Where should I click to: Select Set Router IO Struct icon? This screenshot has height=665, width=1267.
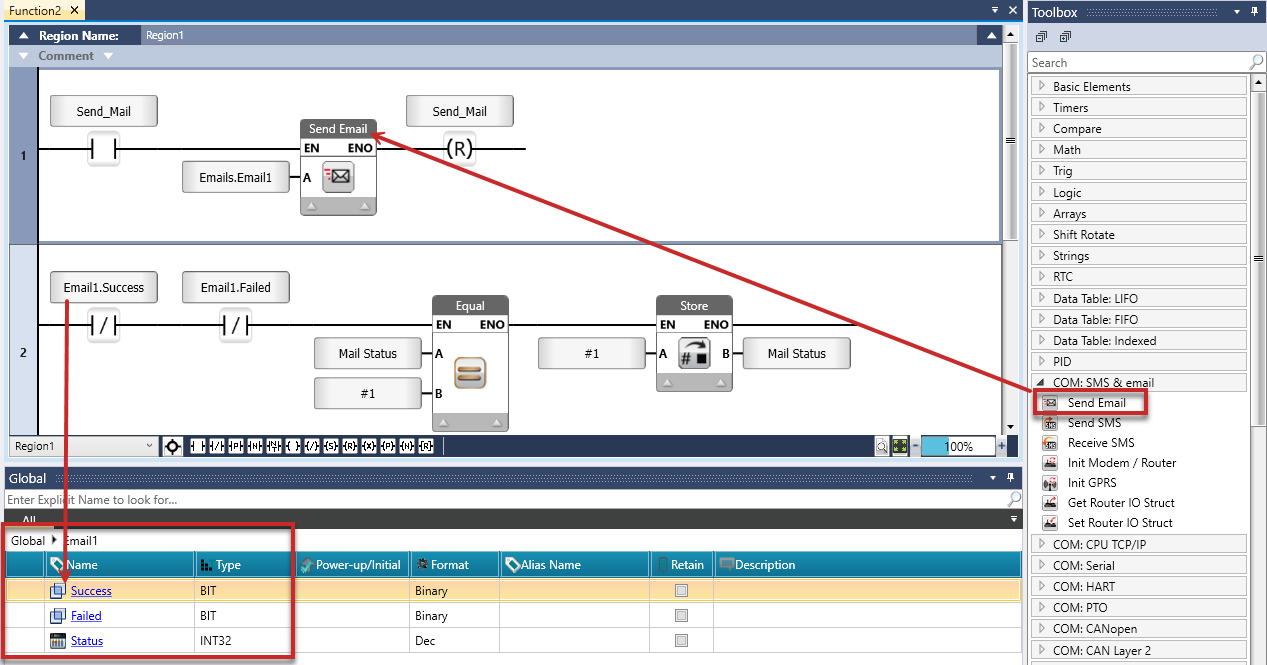tap(1050, 523)
